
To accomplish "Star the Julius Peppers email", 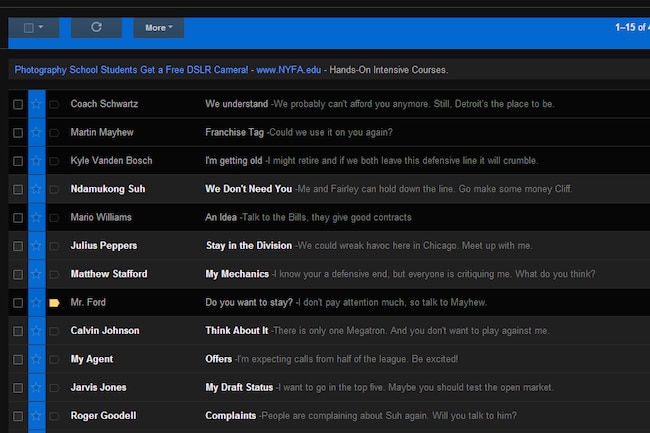I will (36, 245).
